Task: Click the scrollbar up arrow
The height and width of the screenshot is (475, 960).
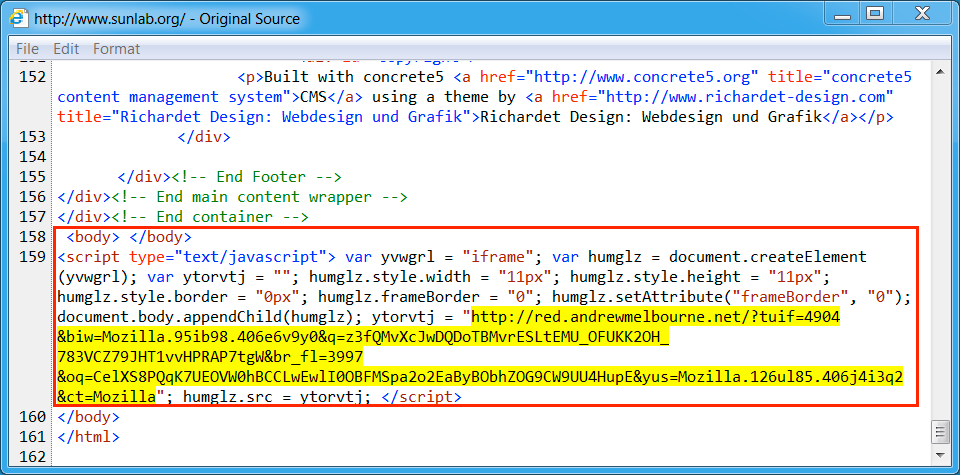Action: pyautogui.click(x=940, y=73)
